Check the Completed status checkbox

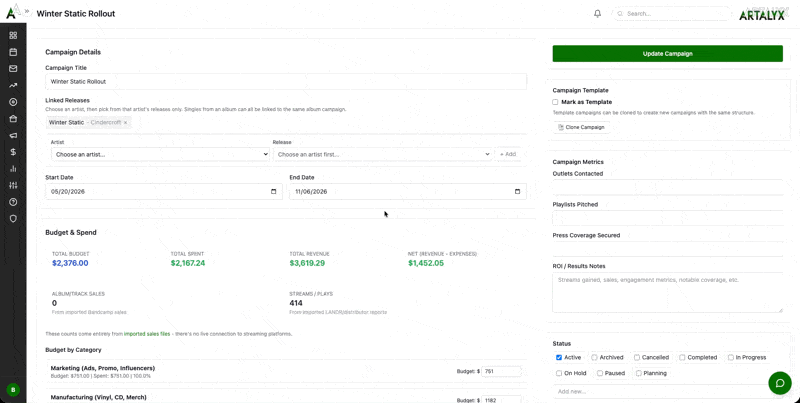[x=682, y=358]
